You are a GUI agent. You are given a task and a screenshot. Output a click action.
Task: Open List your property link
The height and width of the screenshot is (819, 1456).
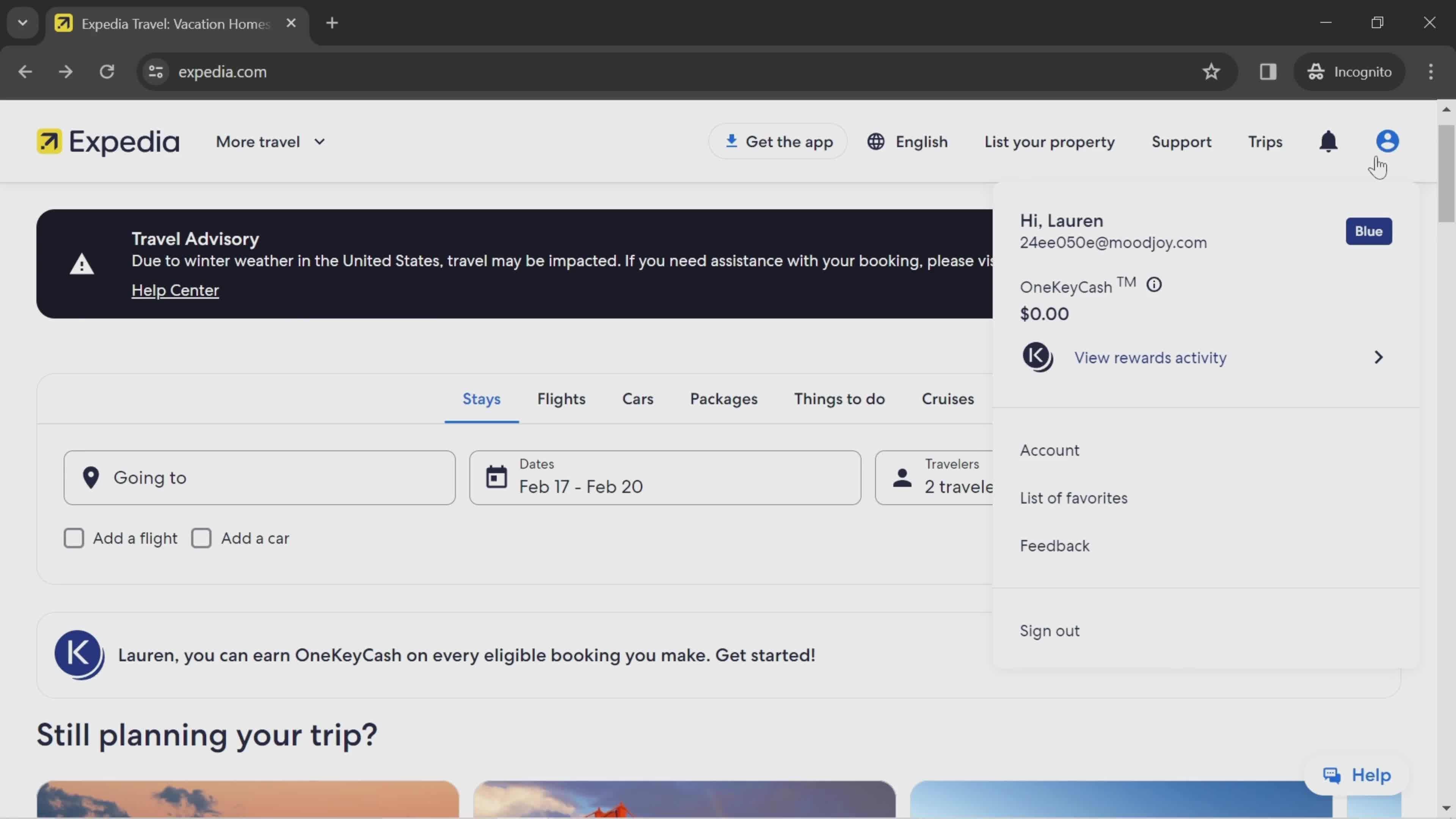click(1050, 142)
